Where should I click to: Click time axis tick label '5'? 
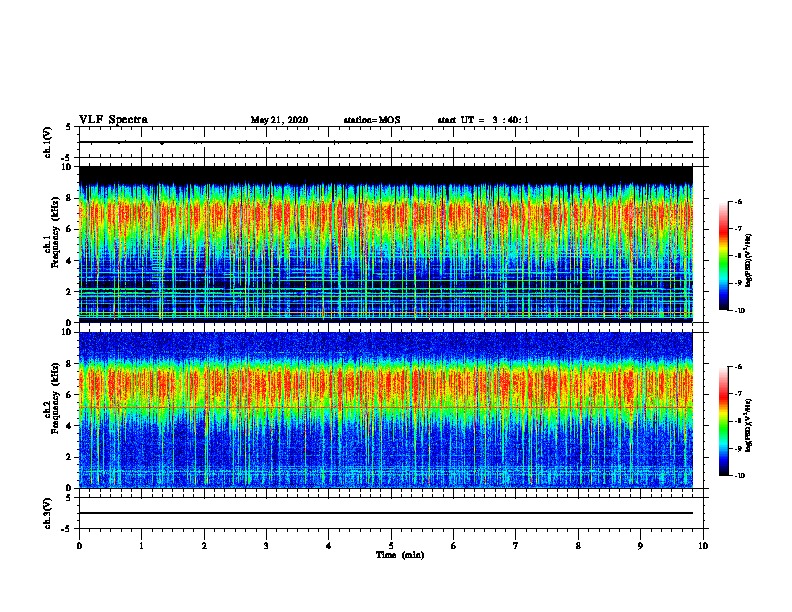(x=391, y=546)
